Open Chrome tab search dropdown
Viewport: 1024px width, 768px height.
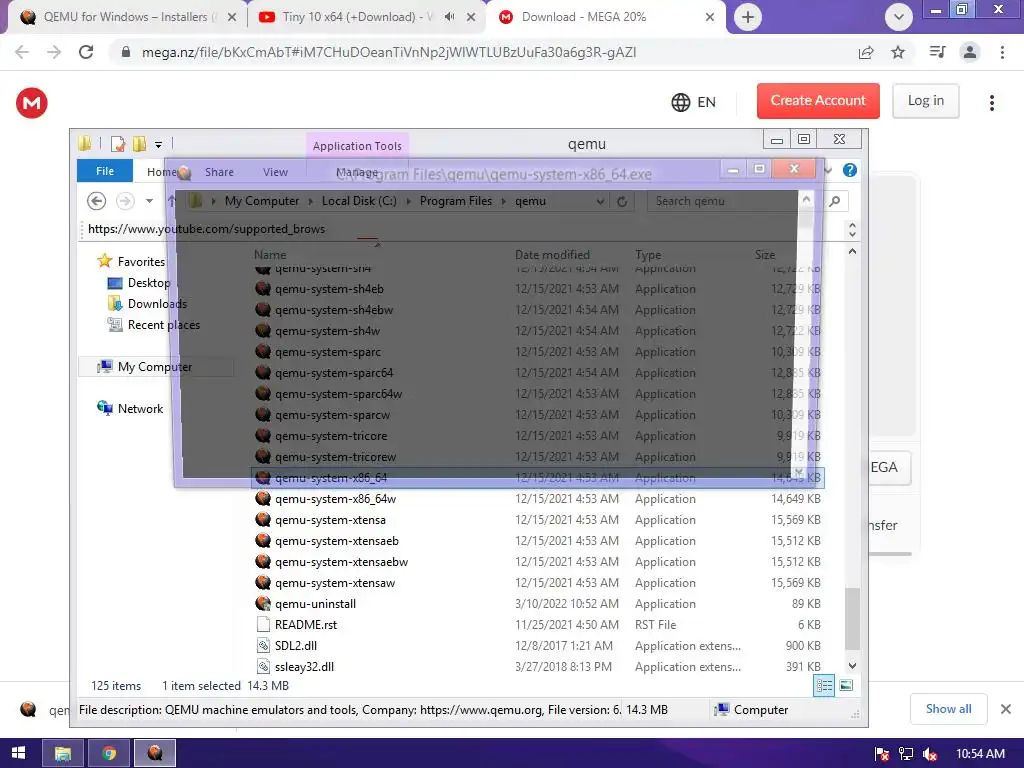[899, 17]
